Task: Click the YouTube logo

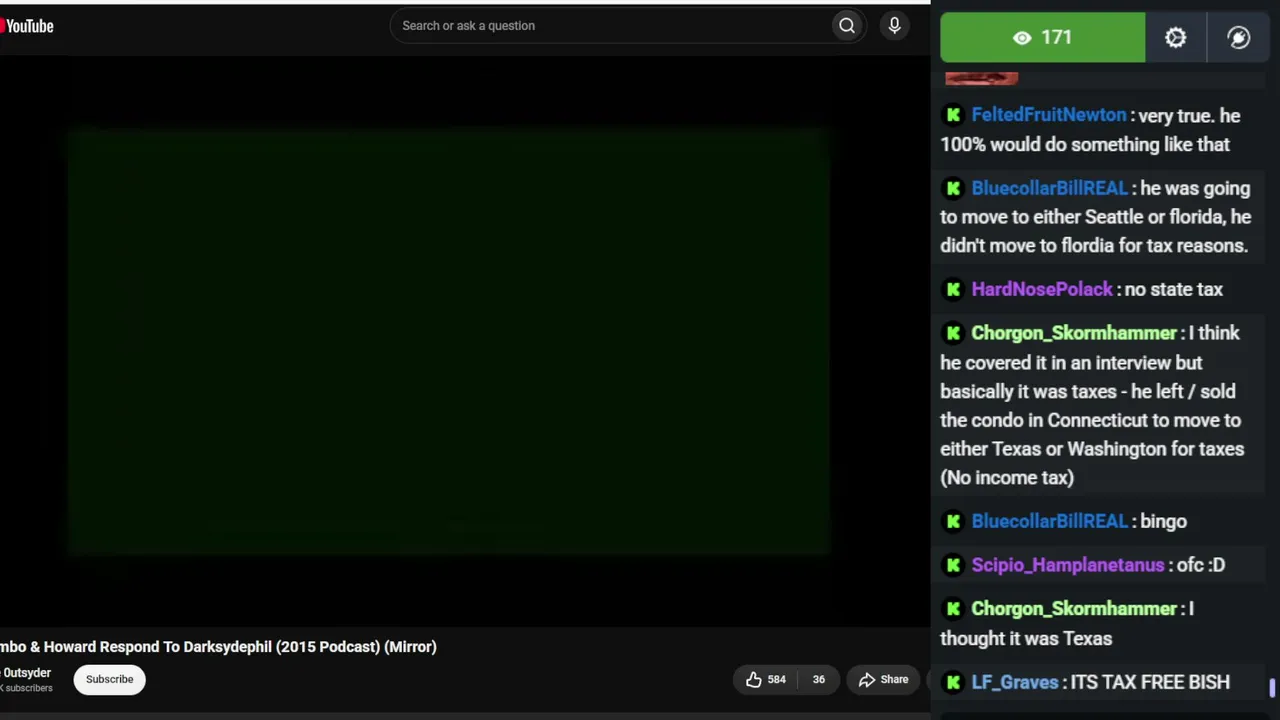Action: pyautogui.click(x=27, y=26)
